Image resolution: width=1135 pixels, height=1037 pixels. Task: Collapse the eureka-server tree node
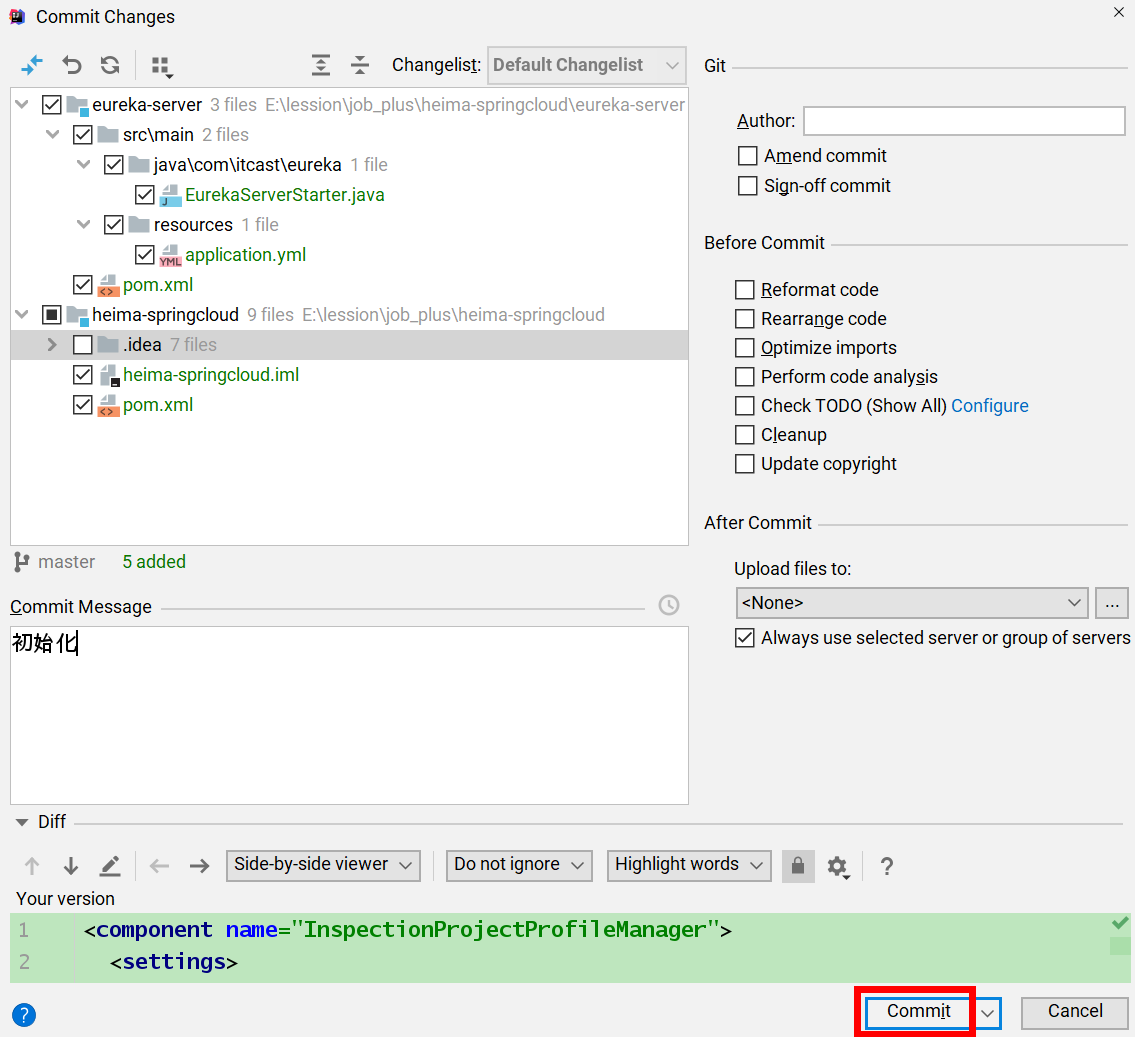[x=22, y=105]
